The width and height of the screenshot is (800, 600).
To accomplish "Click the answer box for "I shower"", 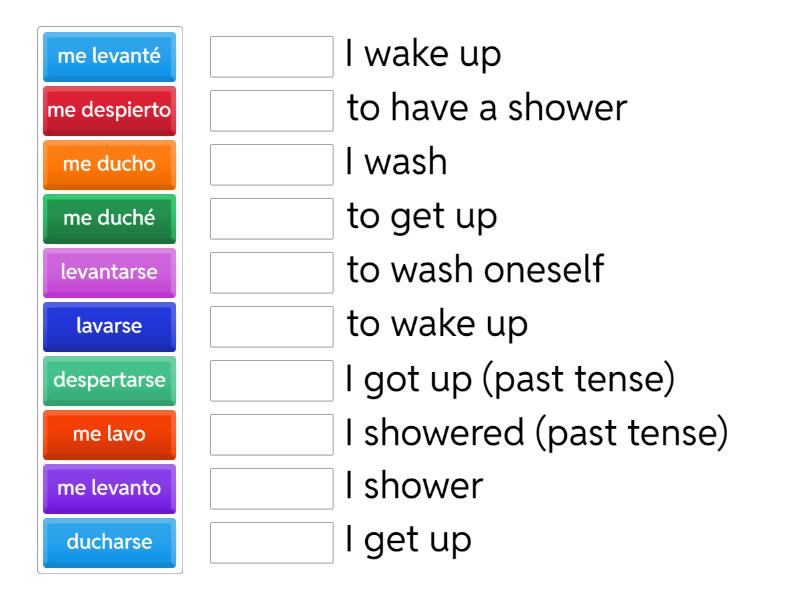I will click(x=272, y=489).
